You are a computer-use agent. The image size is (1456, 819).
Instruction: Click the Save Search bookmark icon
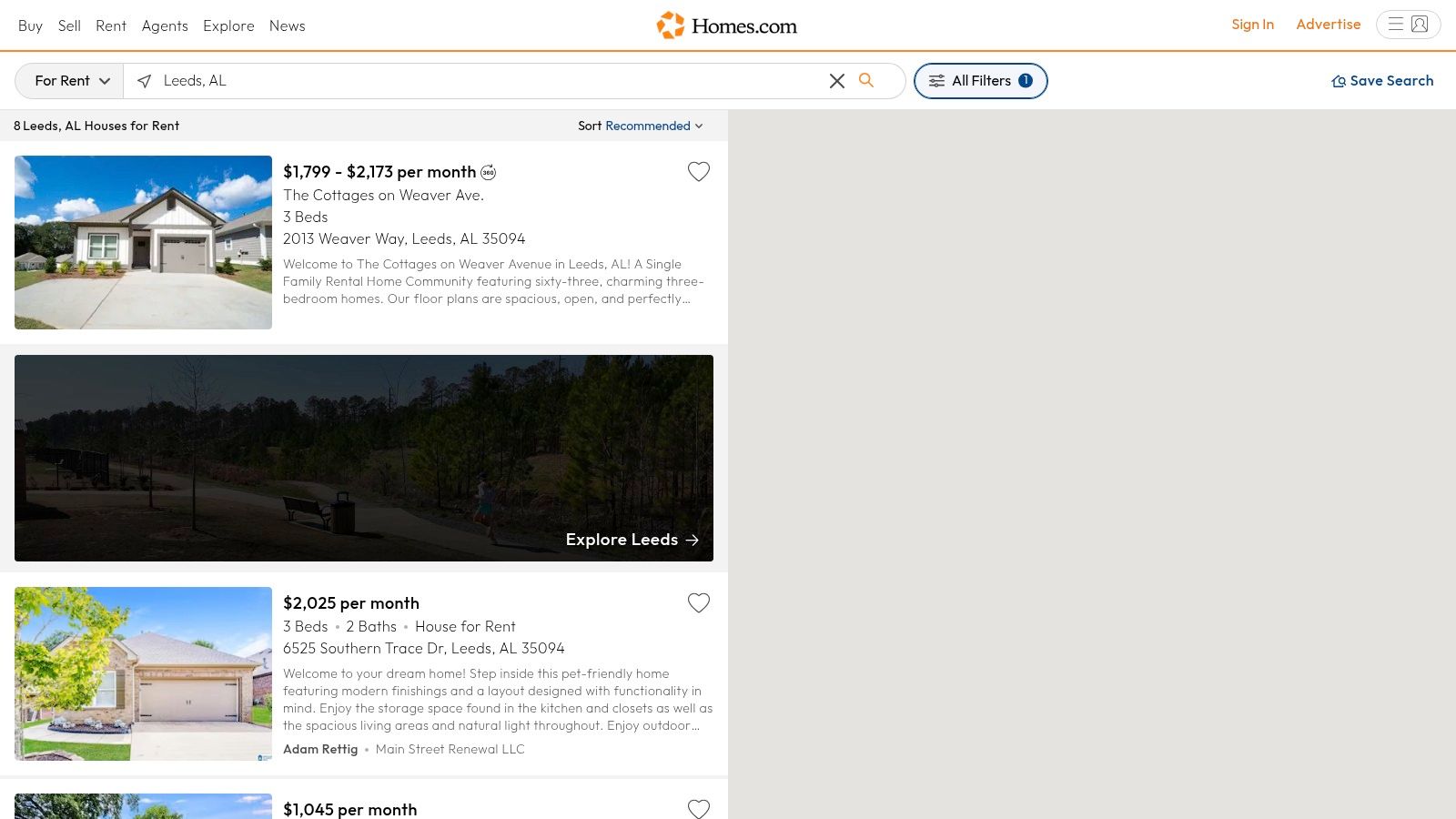pyautogui.click(x=1340, y=81)
